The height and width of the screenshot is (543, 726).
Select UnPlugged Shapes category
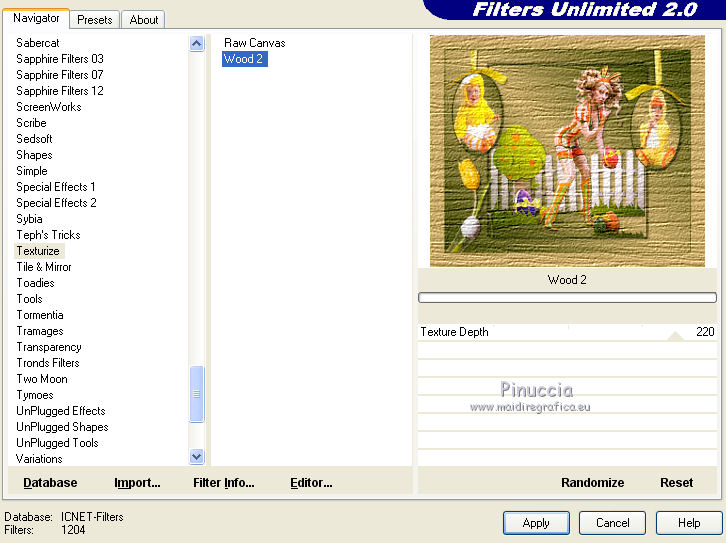tap(62, 427)
